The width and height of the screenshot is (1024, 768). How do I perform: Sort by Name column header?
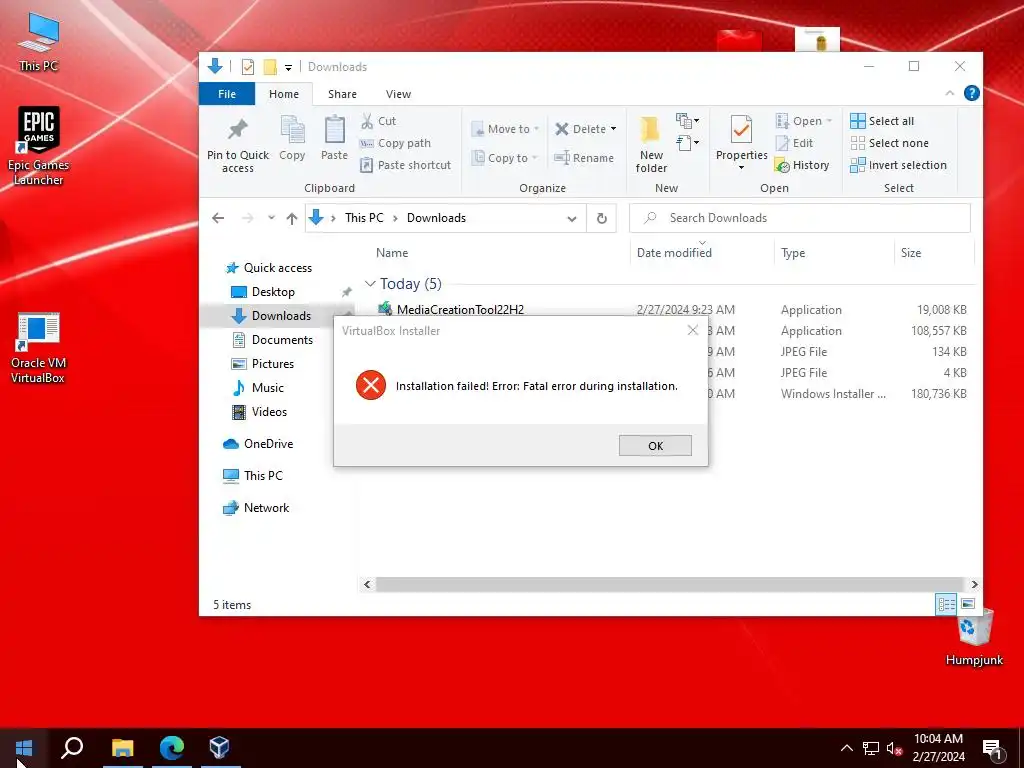click(x=392, y=253)
